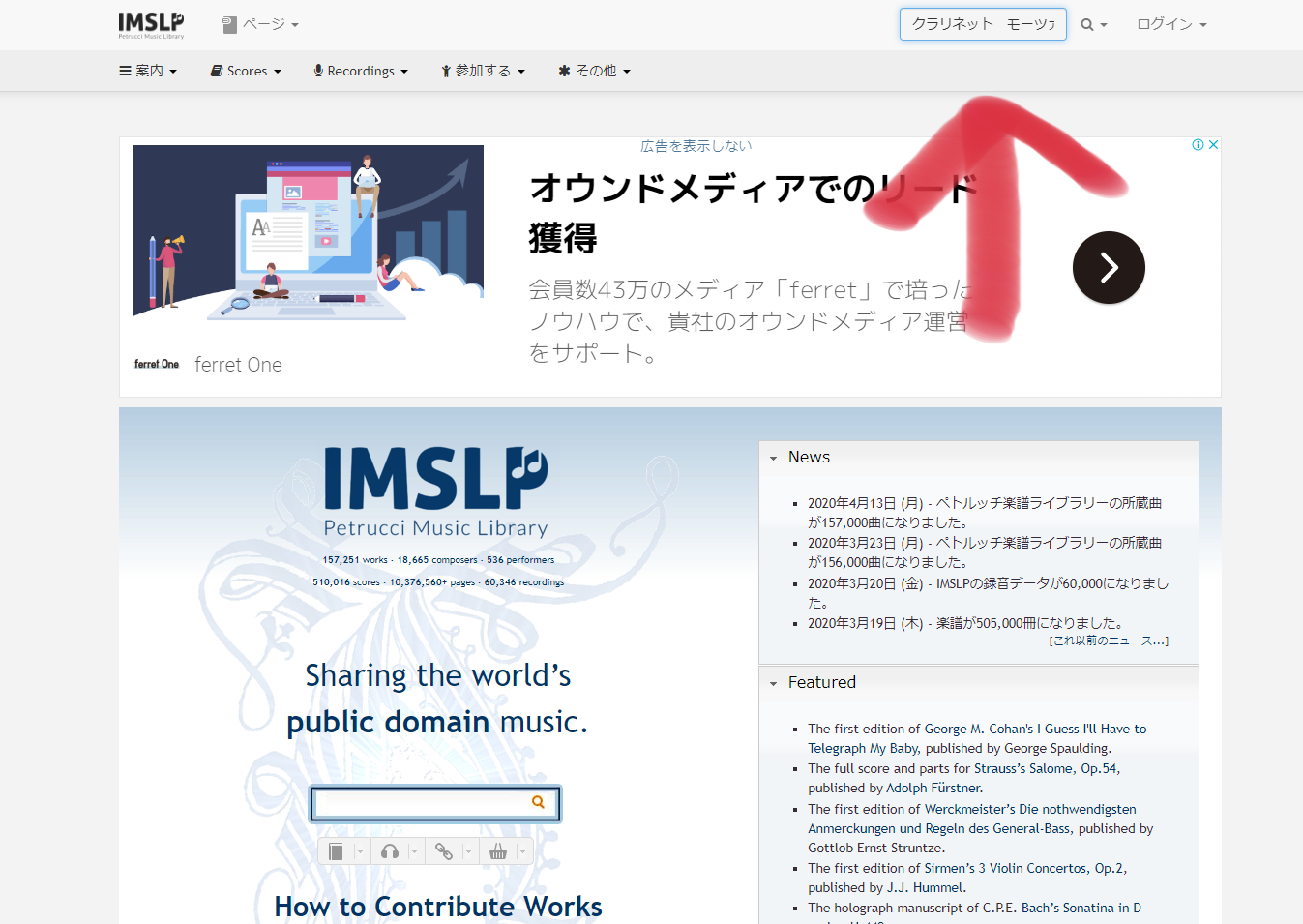Click the IMSLP logo in the top bar
This screenshot has height=924, width=1303.
click(x=151, y=24)
